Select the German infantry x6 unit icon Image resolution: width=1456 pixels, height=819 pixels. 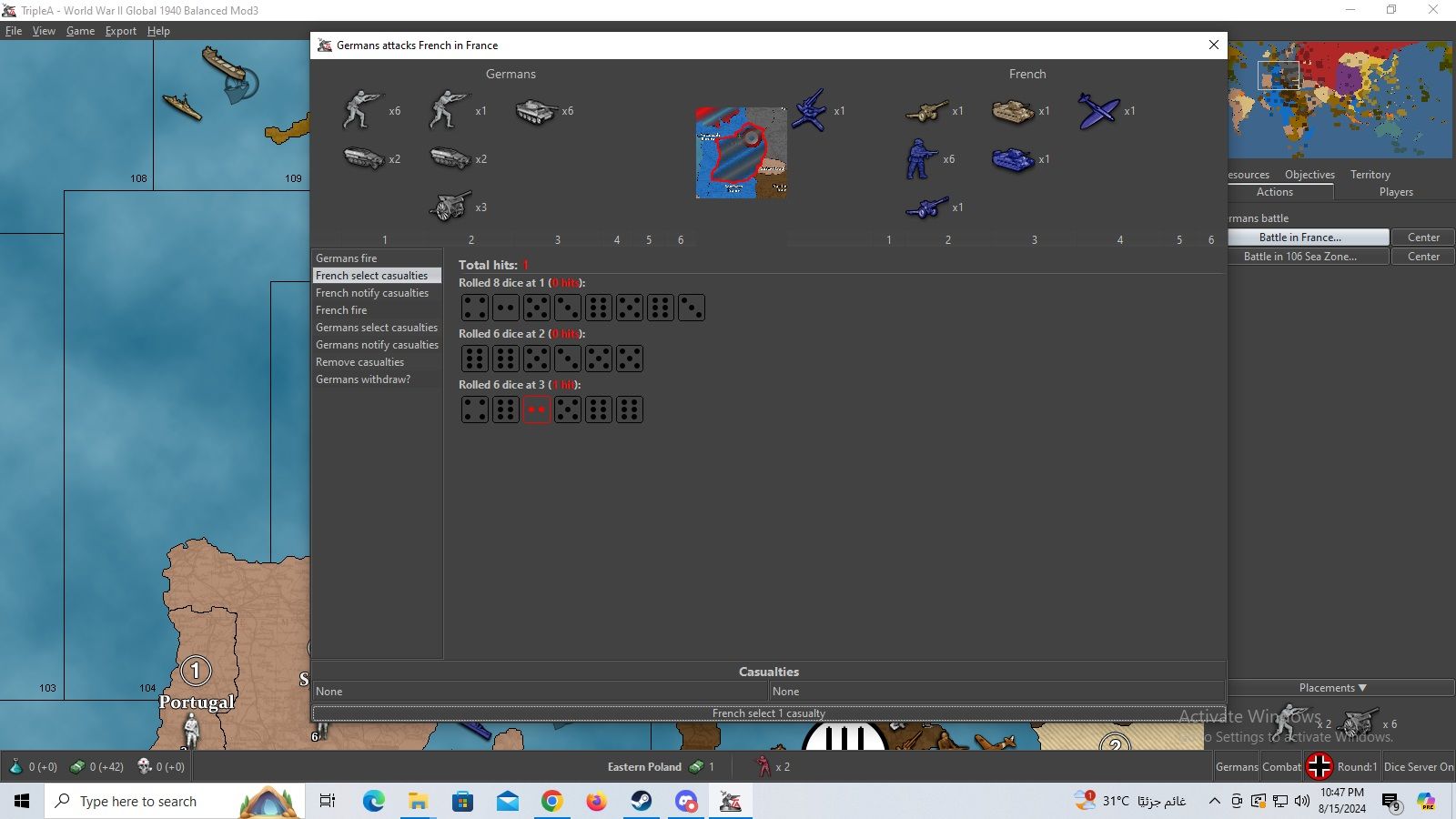point(361,110)
